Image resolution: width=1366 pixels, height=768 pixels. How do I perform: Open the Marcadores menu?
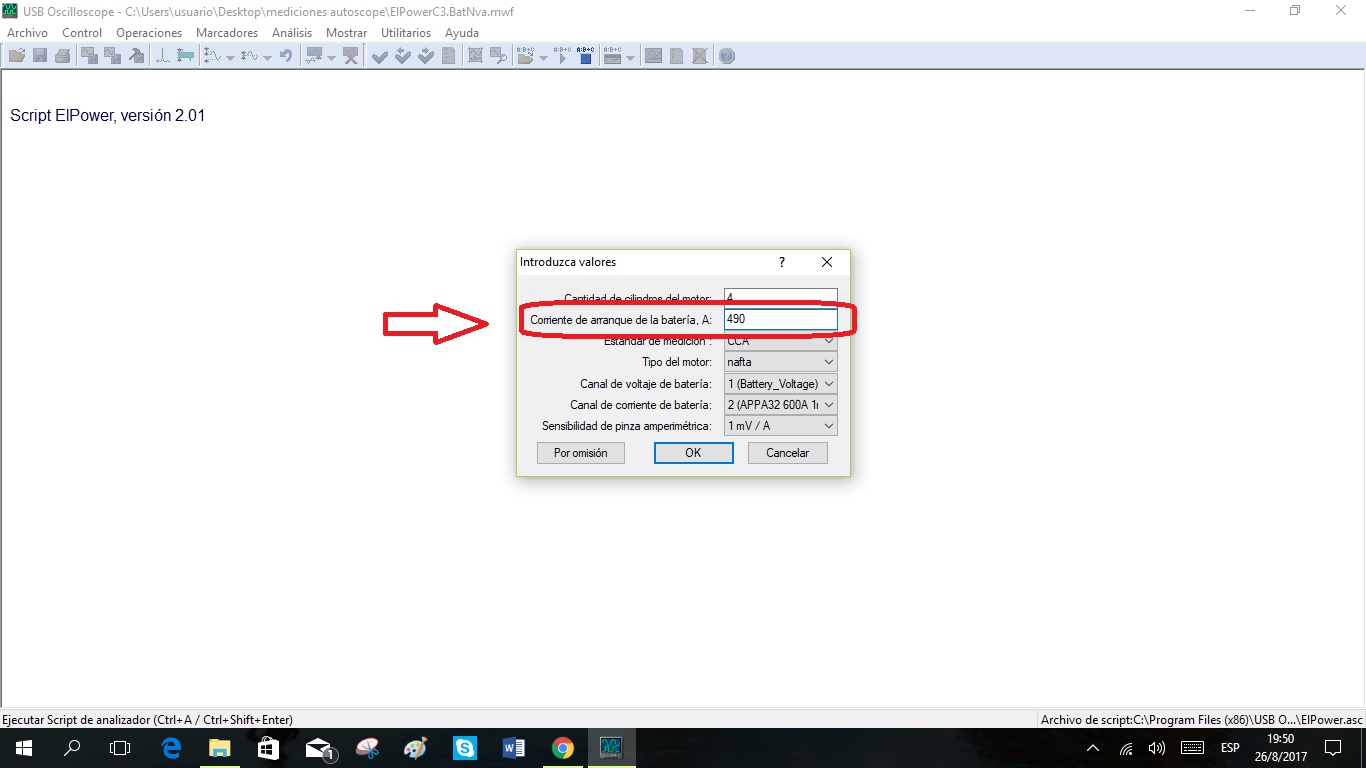click(x=227, y=33)
